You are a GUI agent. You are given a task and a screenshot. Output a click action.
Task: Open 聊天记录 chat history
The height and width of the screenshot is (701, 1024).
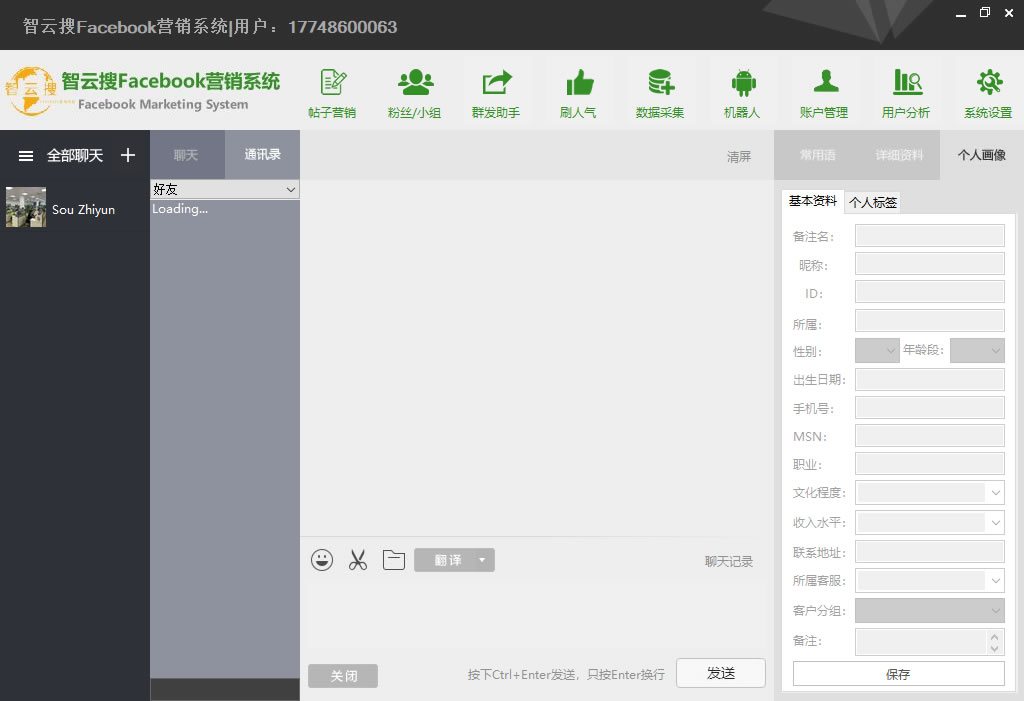coord(729,561)
